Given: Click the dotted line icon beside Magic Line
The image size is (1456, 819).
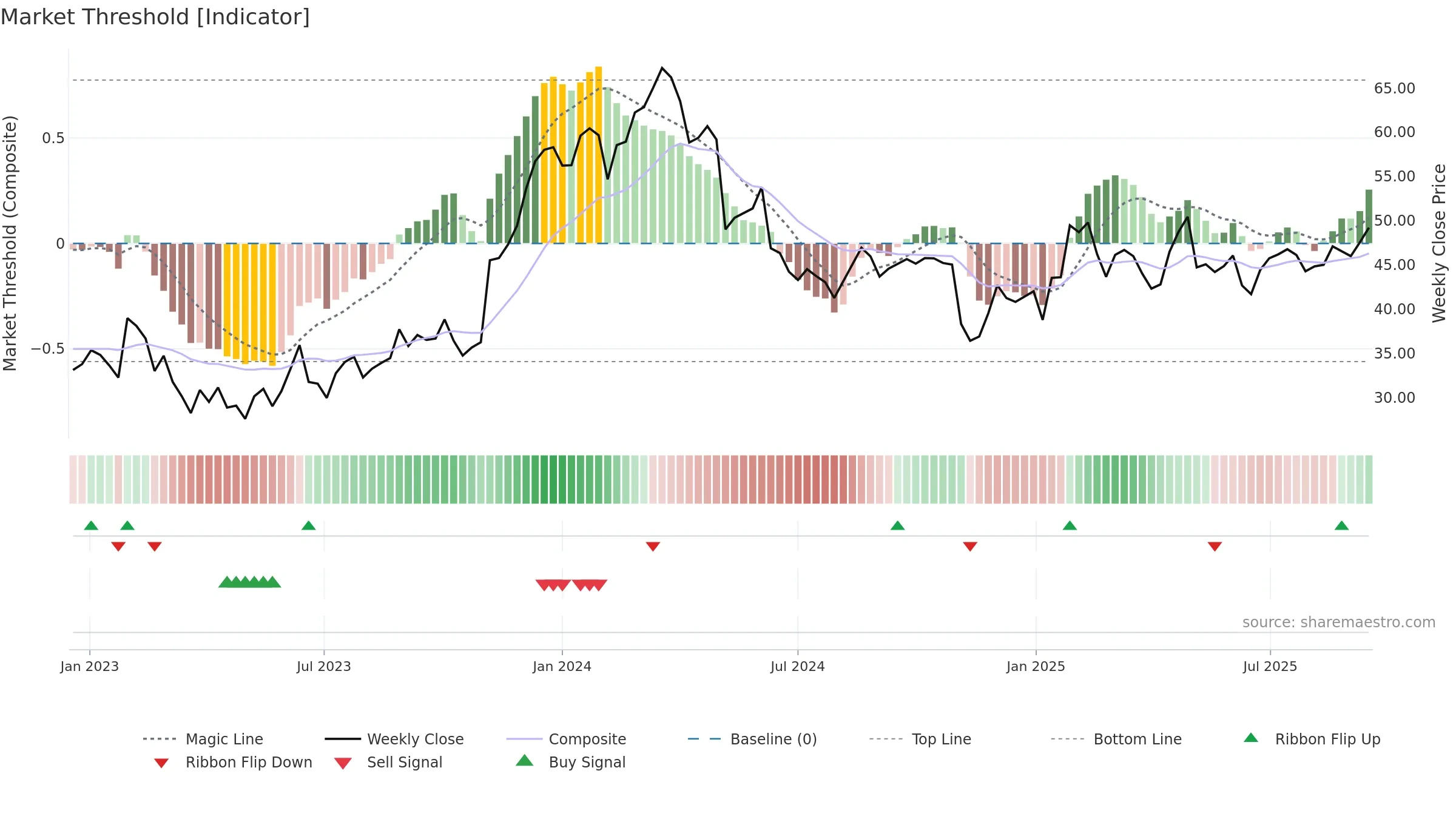Looking at the screenshot, I should point(160,739).
